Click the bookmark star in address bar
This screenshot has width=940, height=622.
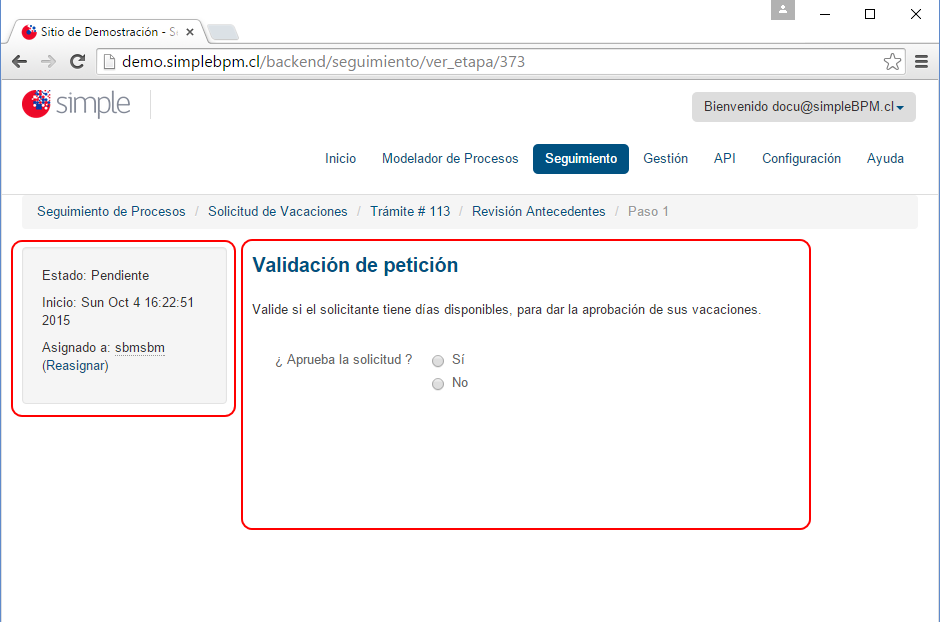coord(893,61)
